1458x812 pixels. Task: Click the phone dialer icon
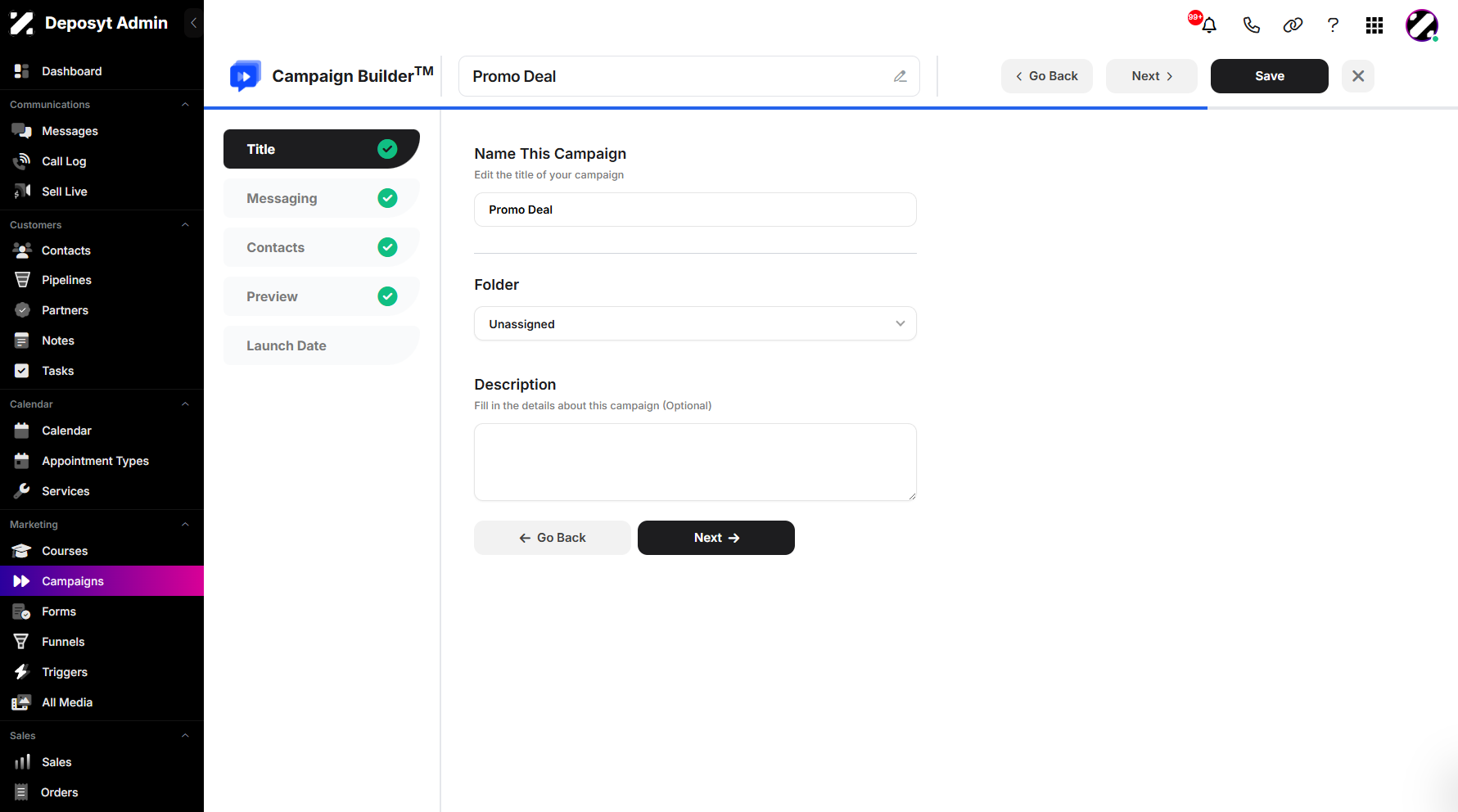coord(1251,25)
